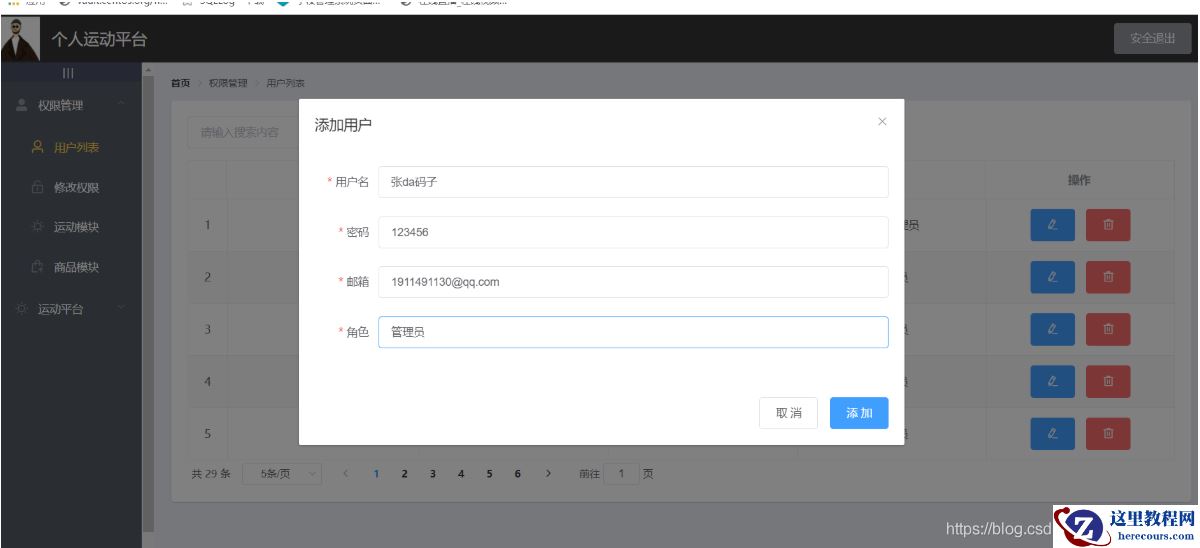Click the 商品模块 sidebar icon
1200x548 pixels.
(x=38, y=267)
